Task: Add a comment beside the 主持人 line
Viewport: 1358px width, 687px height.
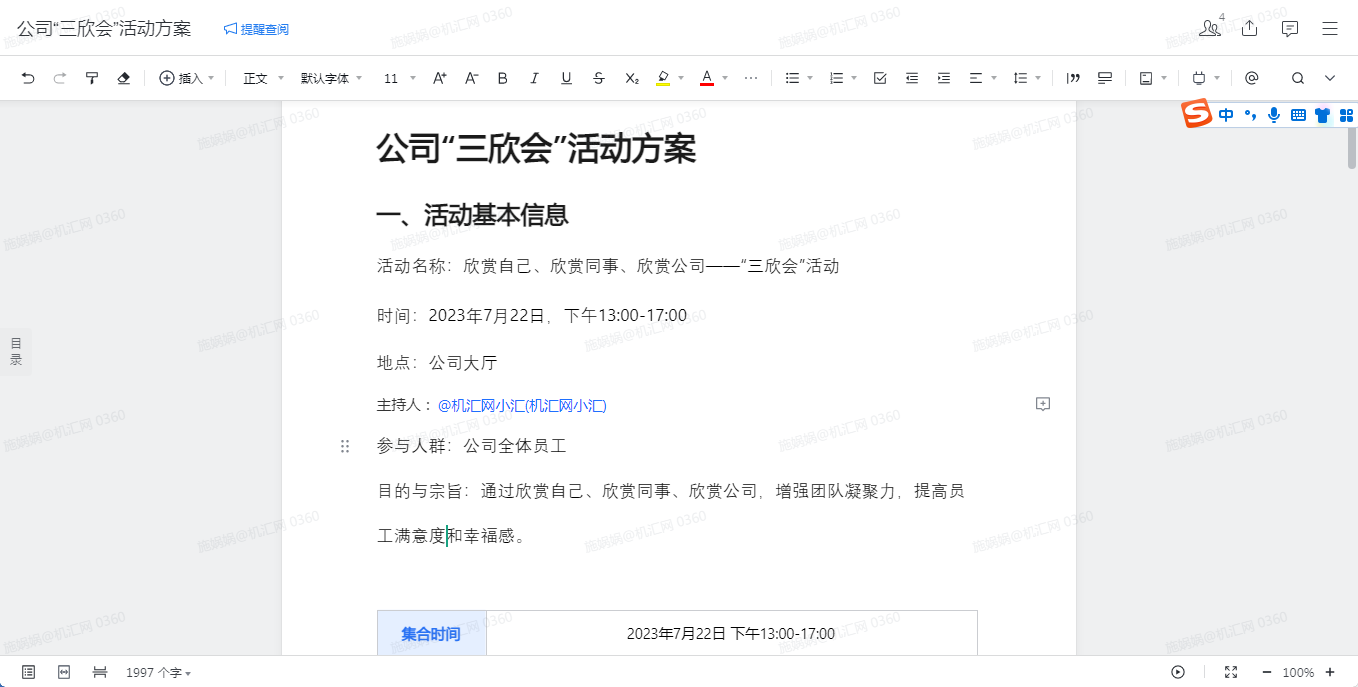Action: click(x=1043, y=404)
